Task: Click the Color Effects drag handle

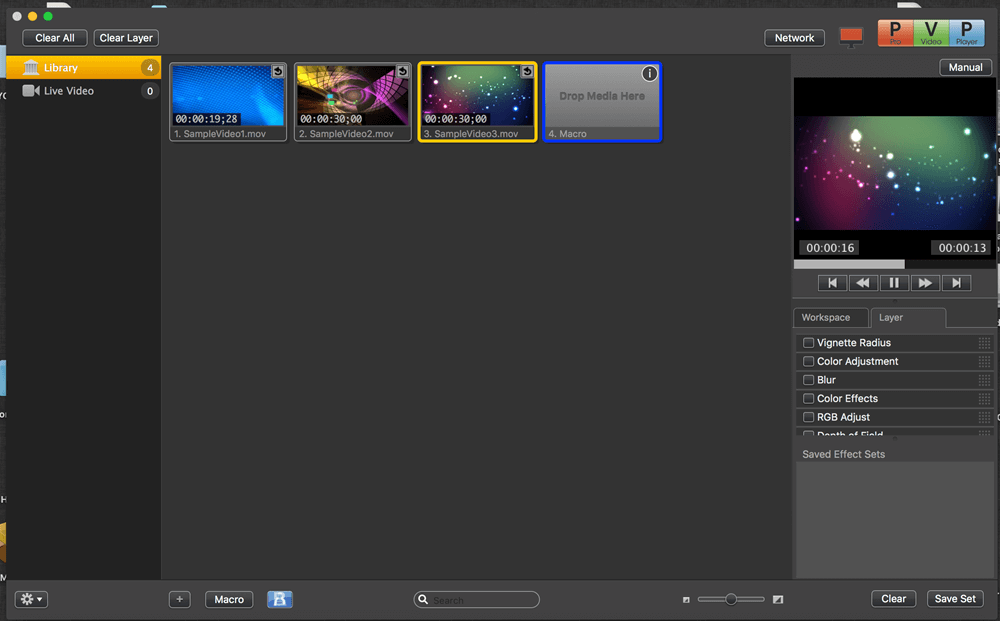Action: click(984, 398)
